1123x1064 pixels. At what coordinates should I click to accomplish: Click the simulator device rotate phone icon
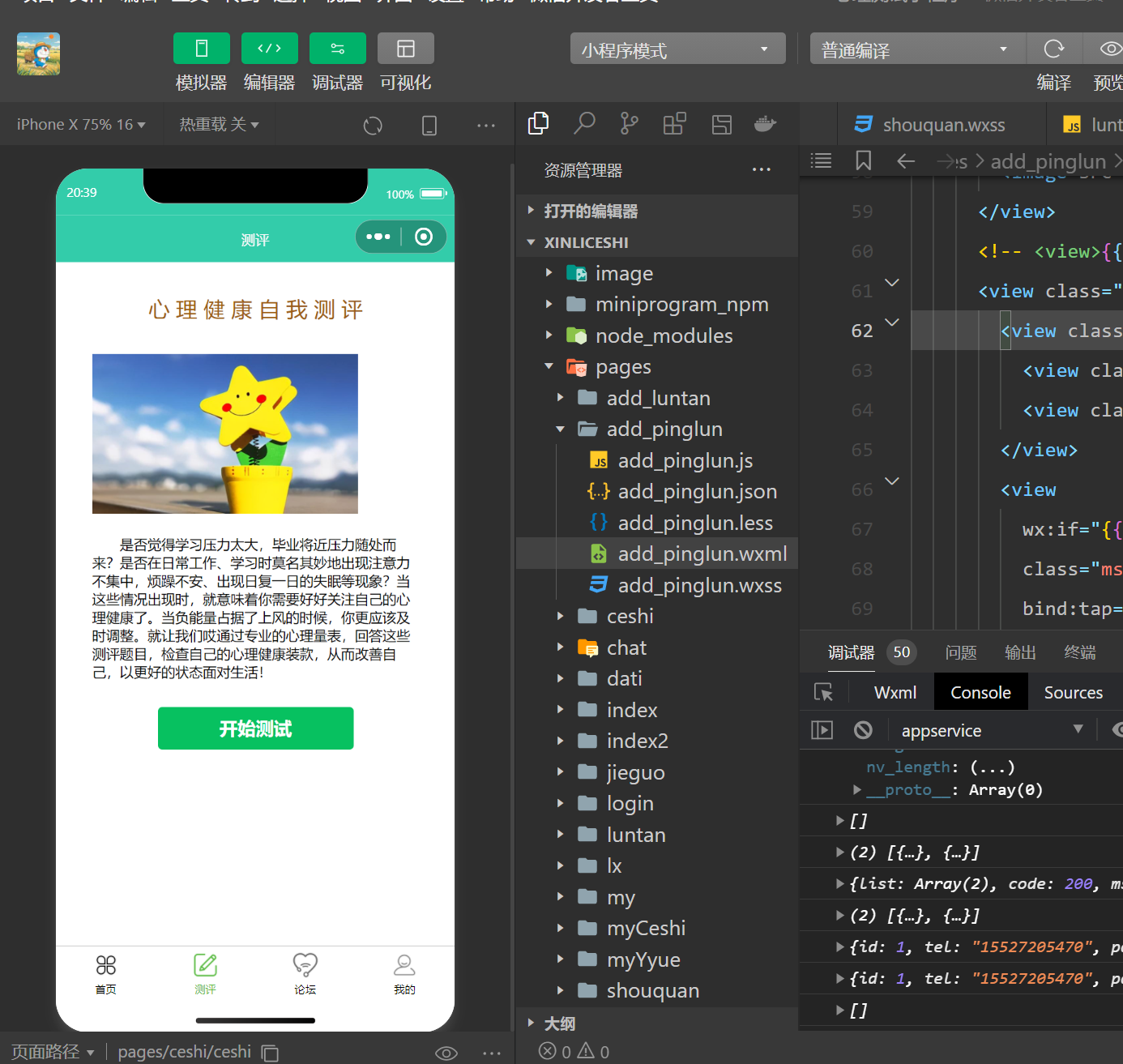pos(429,126)
